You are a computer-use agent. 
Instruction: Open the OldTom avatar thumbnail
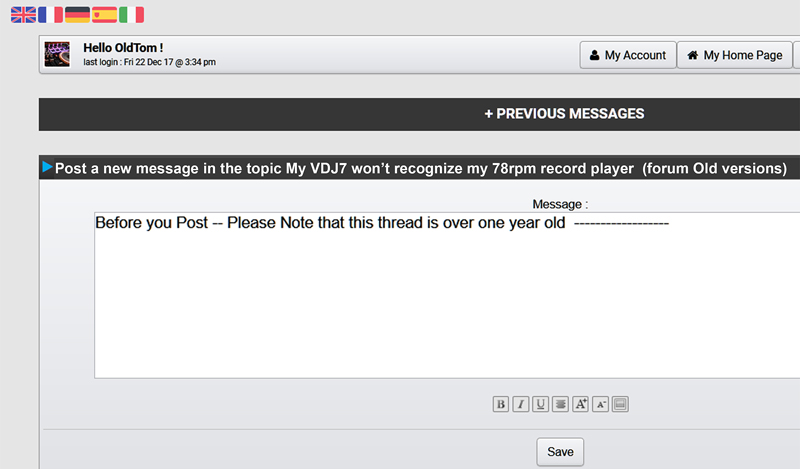pos(57,54)
